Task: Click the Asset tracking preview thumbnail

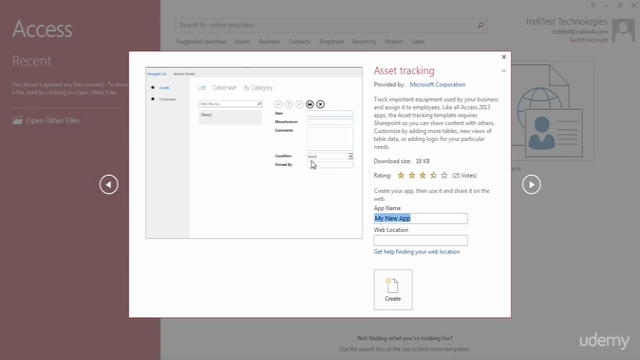Action: (x=254, y=153)
